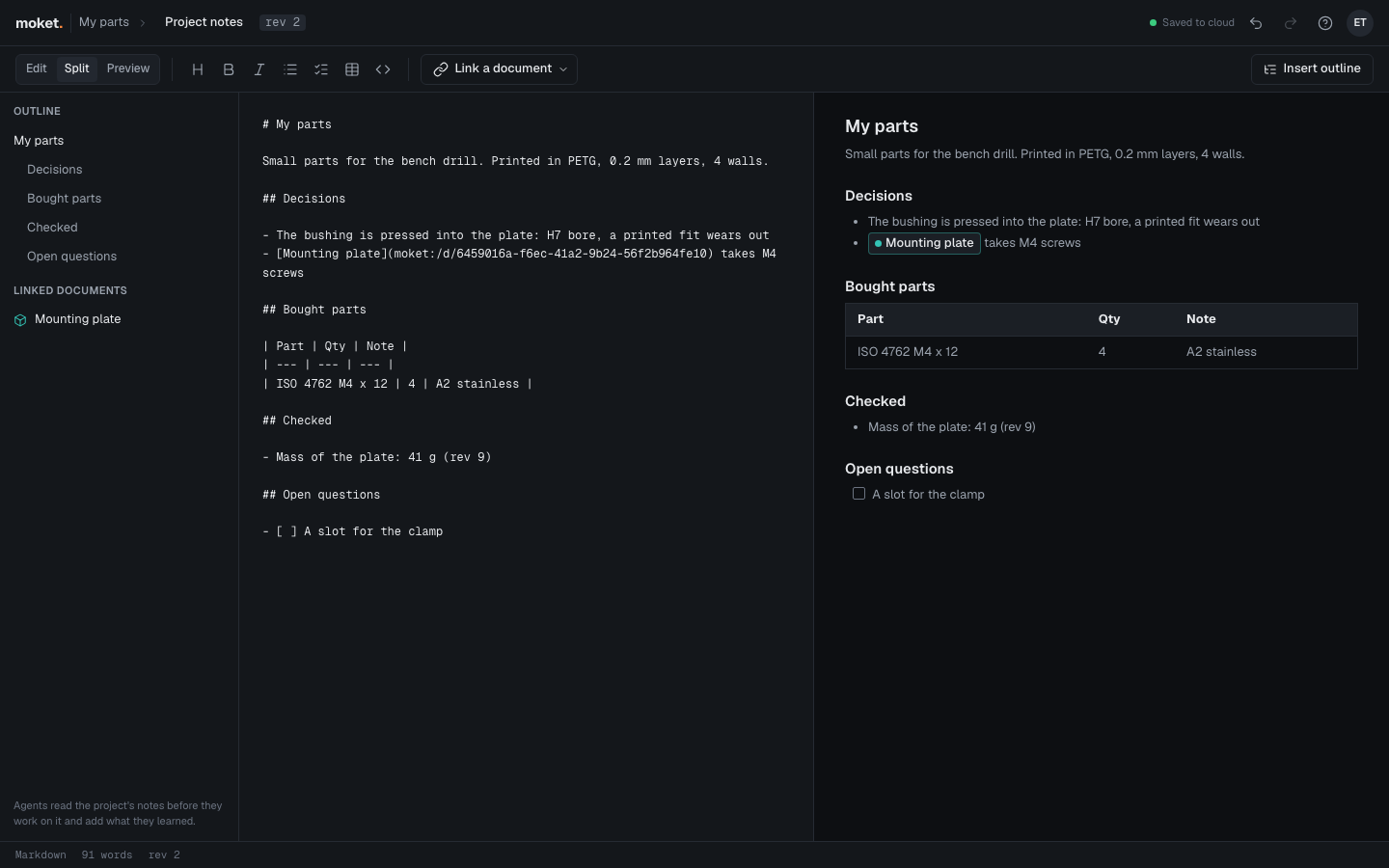Image resolution: width=1389 pixels, height=868 pixels.
Task: Click 'Mass of the plate: 41 g' preview item
Action: 952,427
